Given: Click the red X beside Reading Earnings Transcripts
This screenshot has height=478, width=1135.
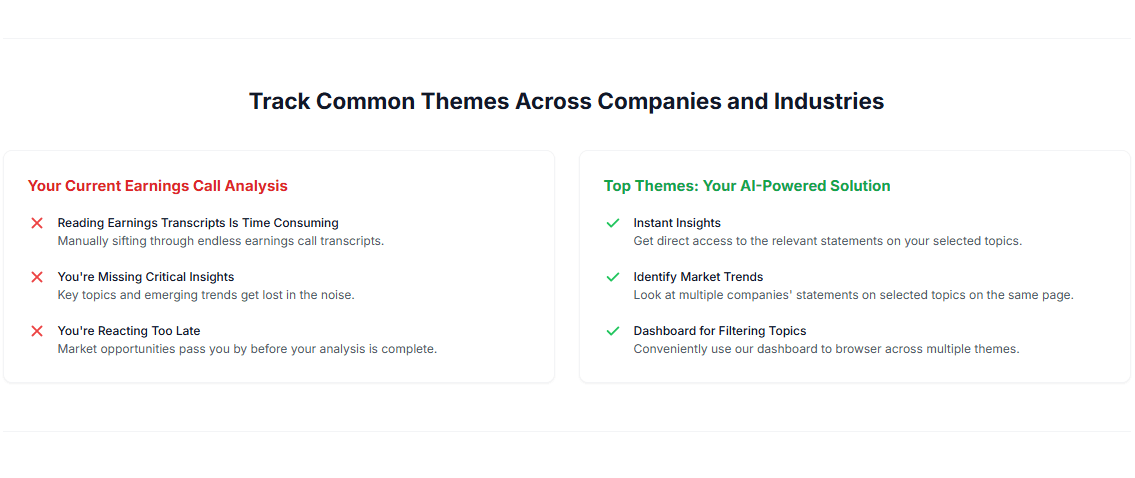Looking at the screenshot, I should point(37,223).
